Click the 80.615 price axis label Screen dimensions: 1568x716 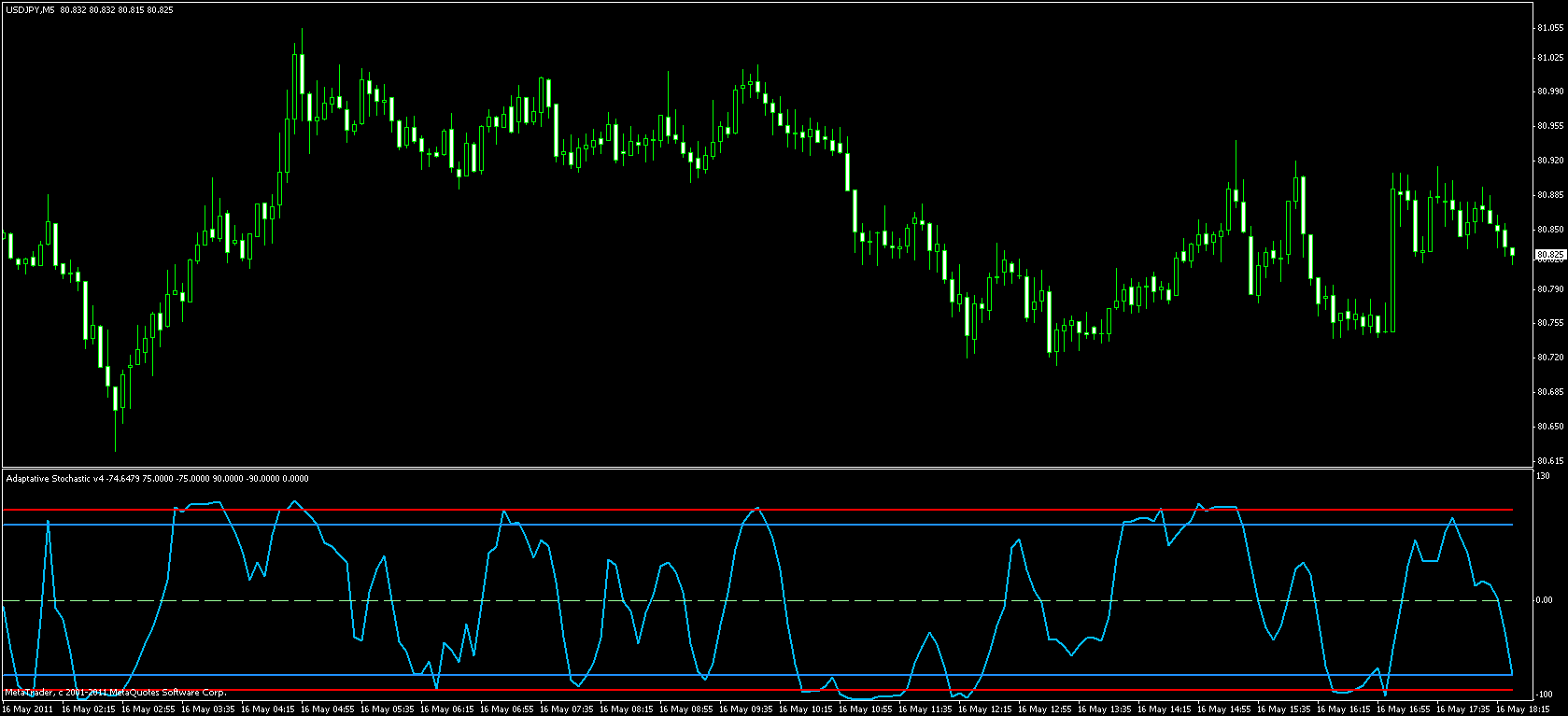click(1550, 460)
